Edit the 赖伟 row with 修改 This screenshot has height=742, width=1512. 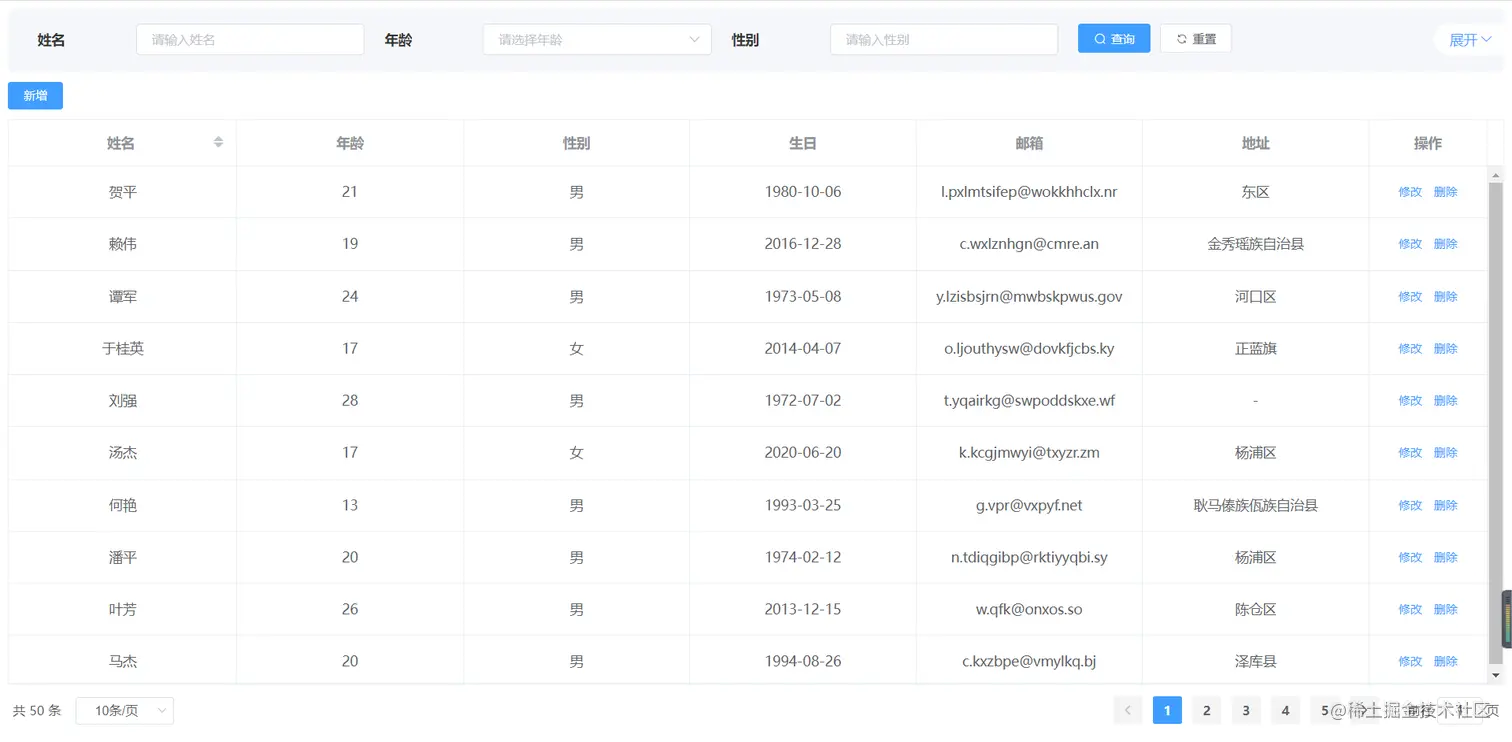click(x=1410, y=244)
